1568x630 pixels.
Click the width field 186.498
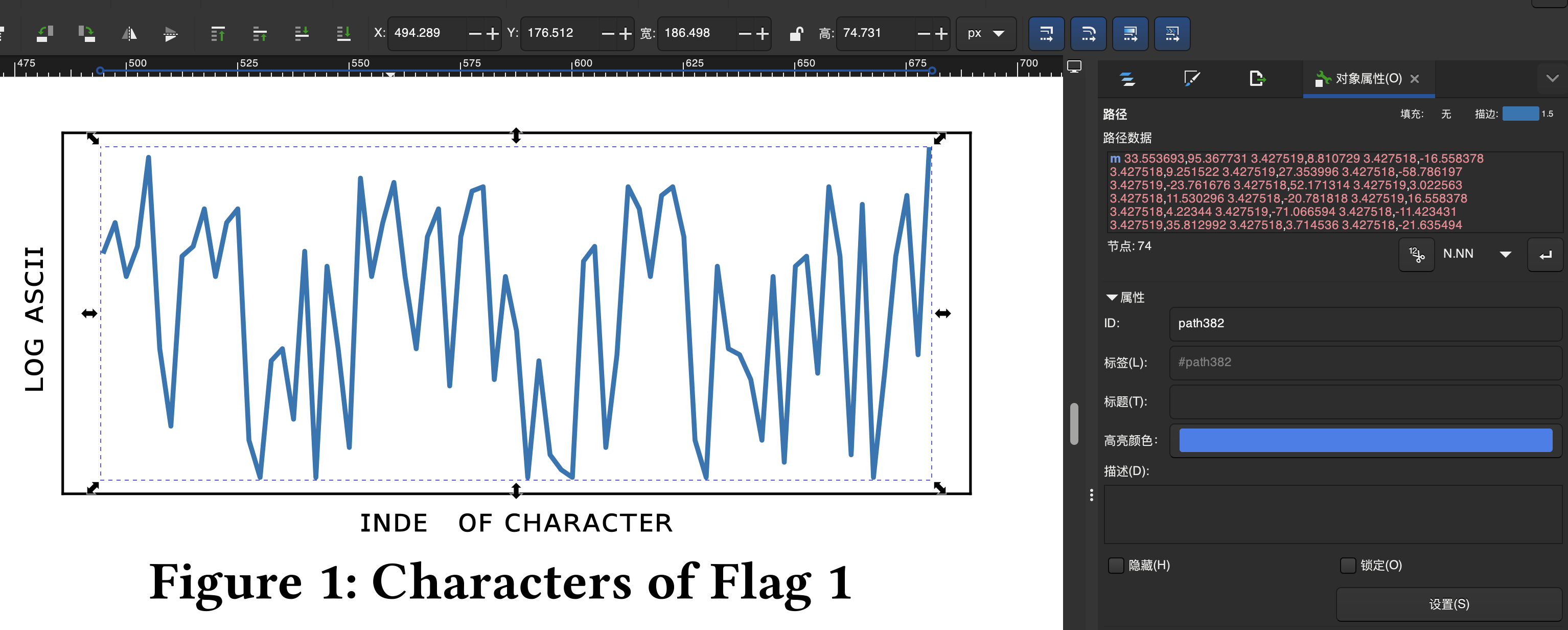coord(697,33)
